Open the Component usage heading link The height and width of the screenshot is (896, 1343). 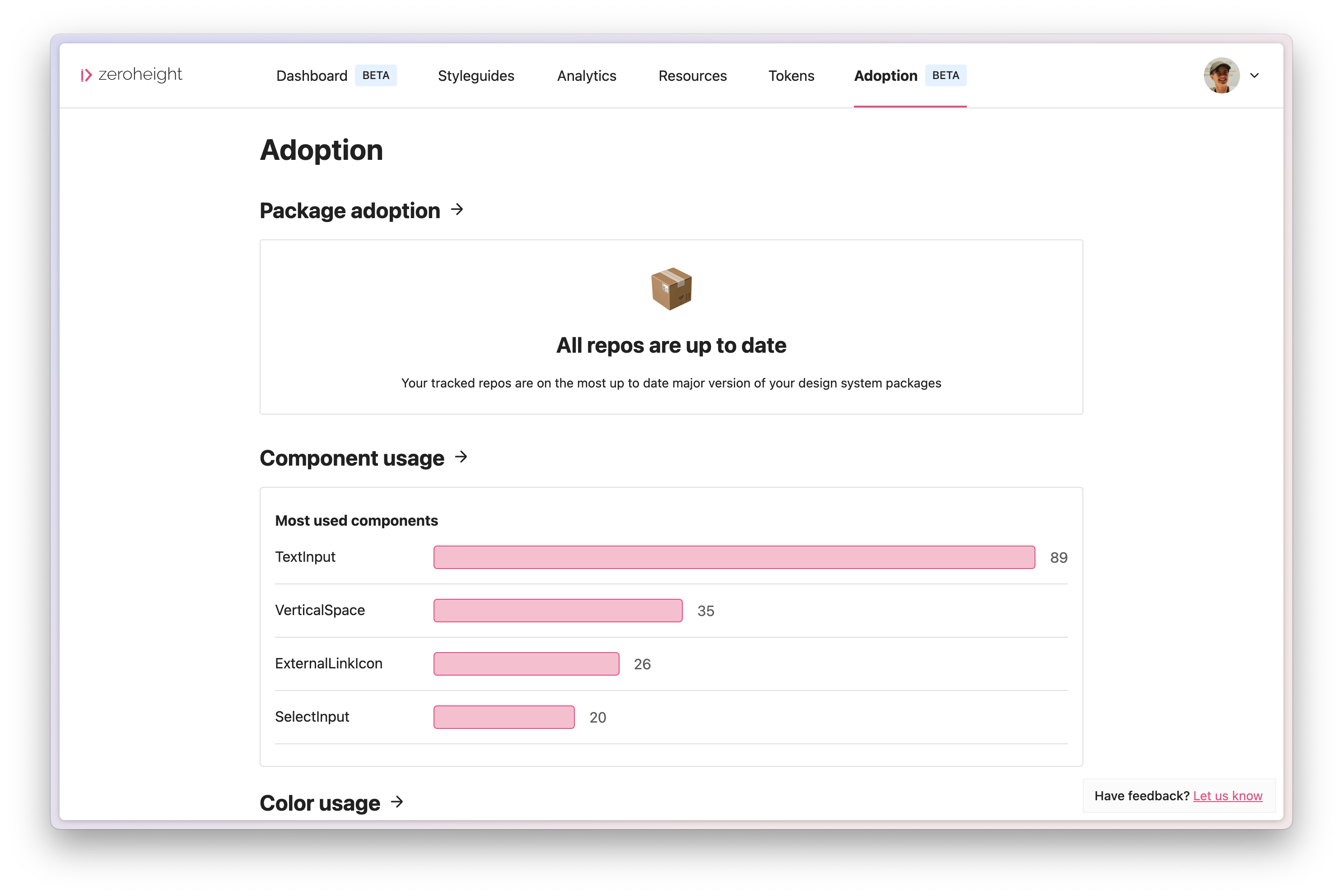pos(352,458)
